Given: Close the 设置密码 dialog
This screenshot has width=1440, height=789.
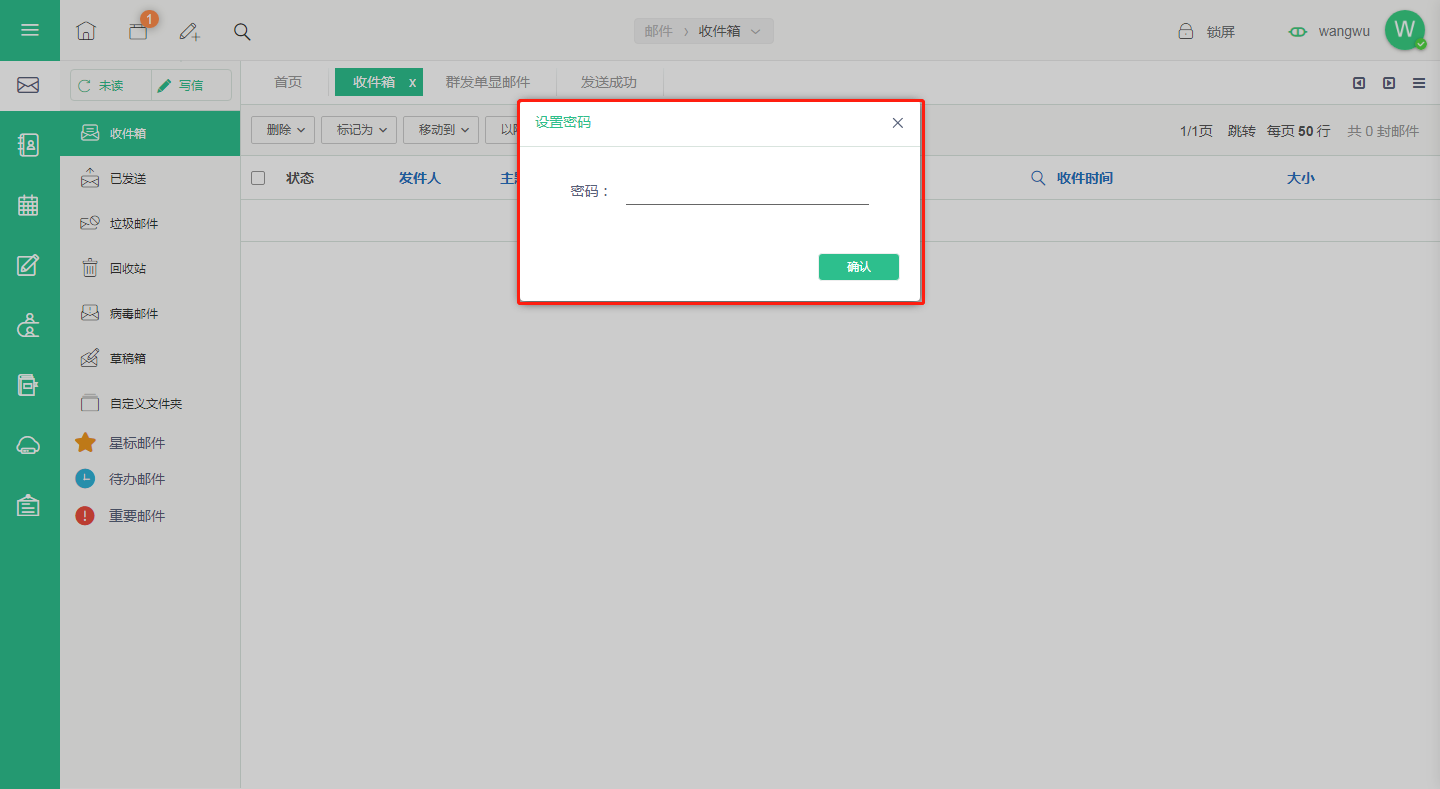Looking at the screenshot, I should coord(897,123).
